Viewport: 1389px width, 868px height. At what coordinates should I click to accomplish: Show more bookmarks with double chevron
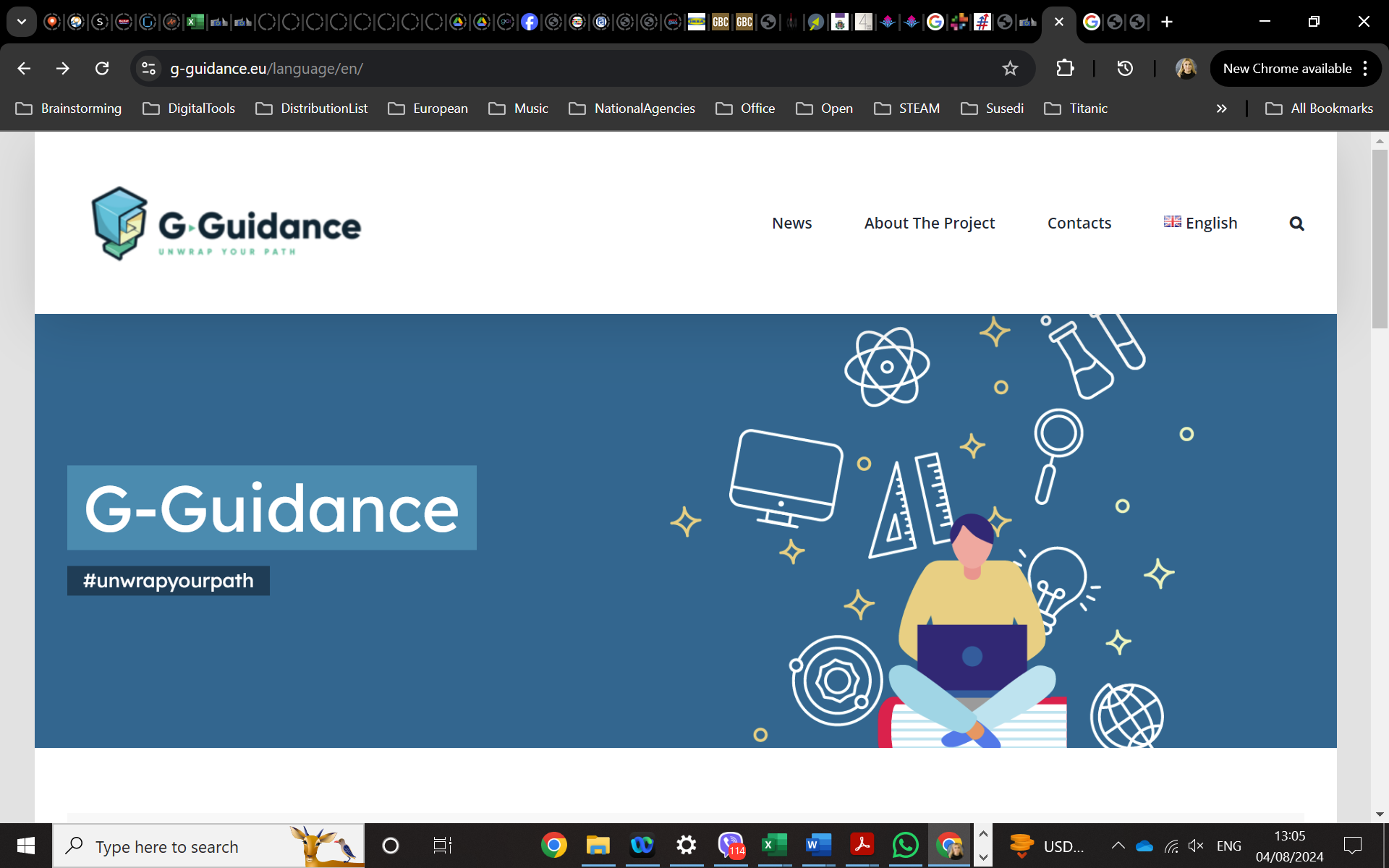pyautogui.click(x=1221, y=109)
